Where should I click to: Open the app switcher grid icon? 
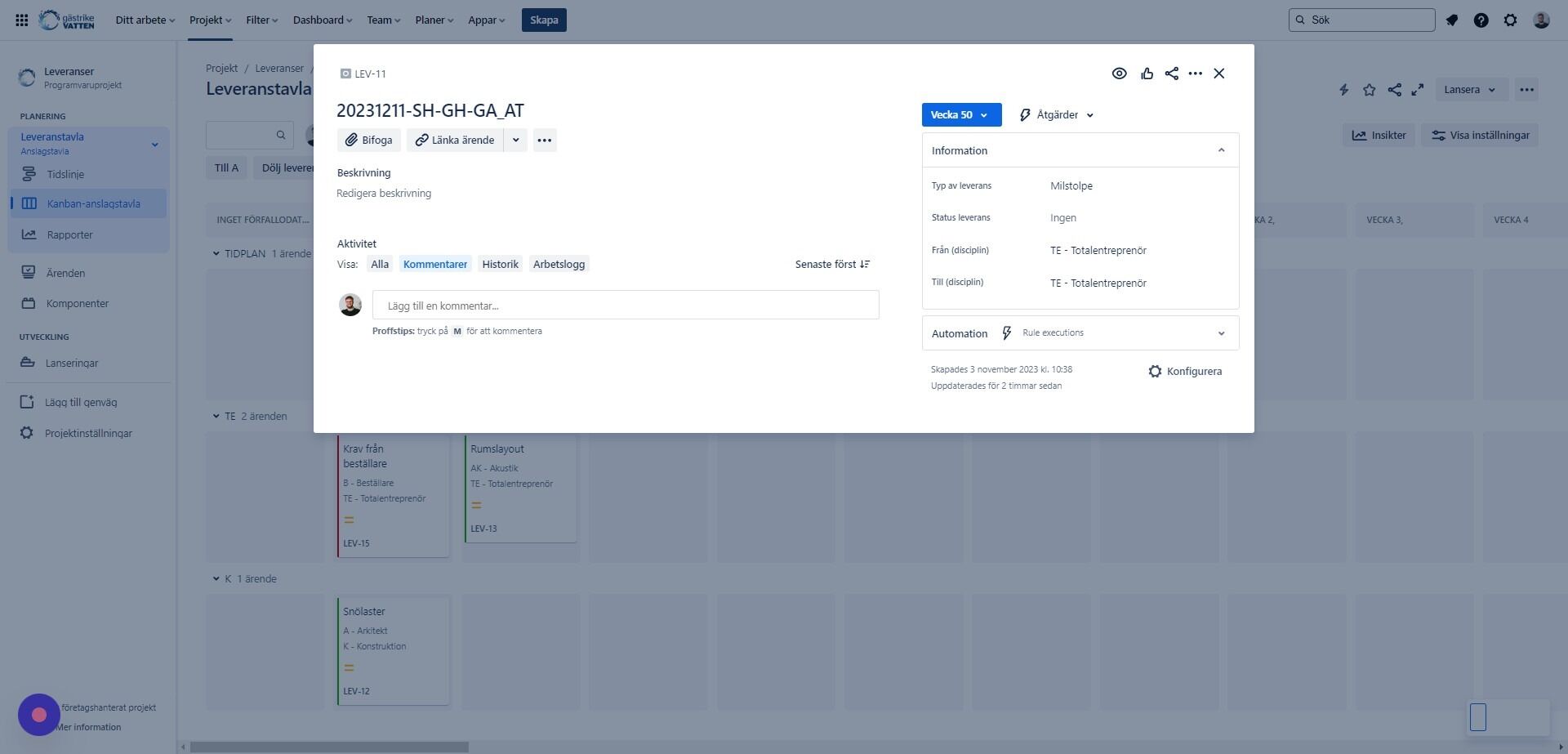[22, 20]
